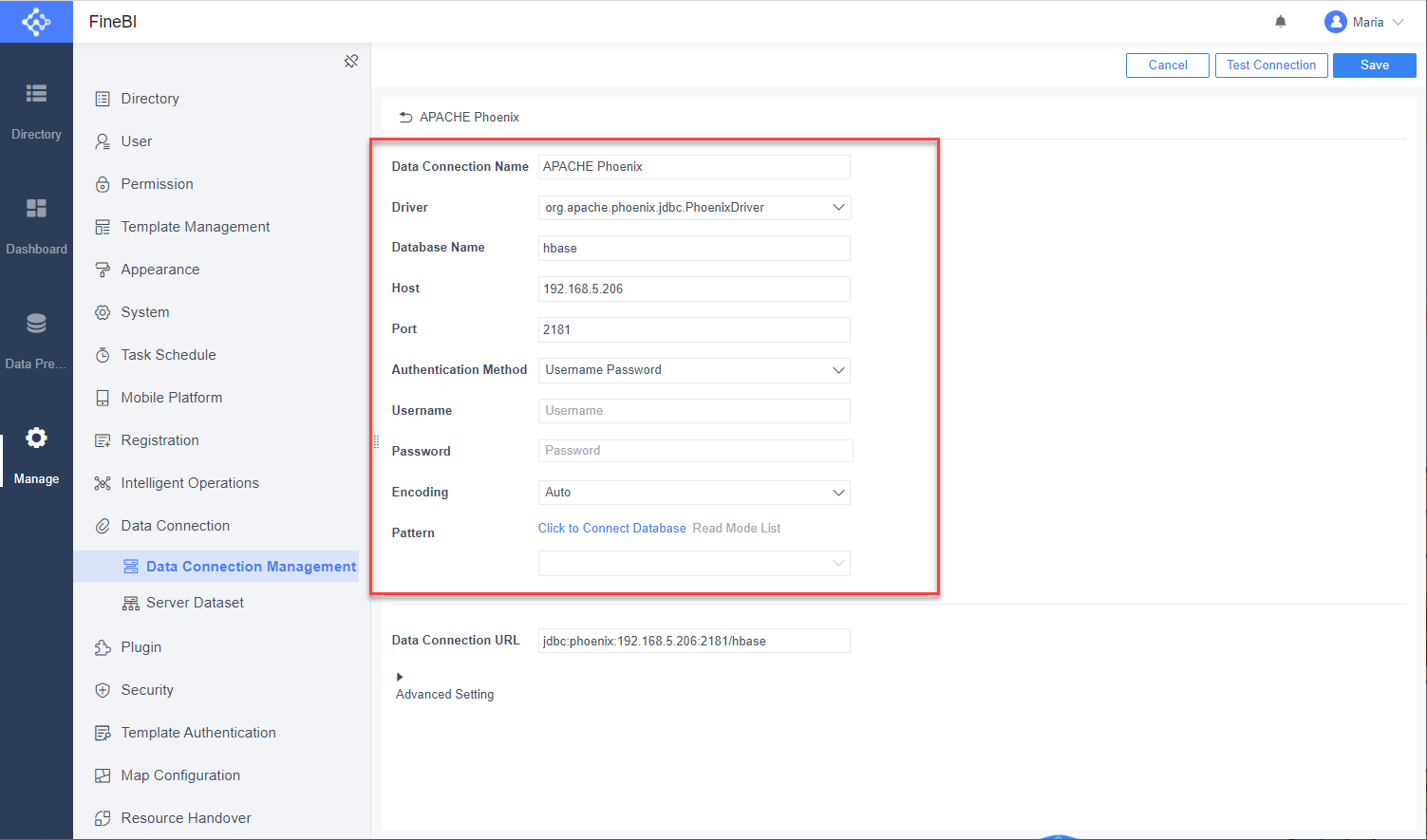The width and height of the screenshot is (1427, 840).
Task: Click the Click to Connect Database link
Action: coord(611,528)
